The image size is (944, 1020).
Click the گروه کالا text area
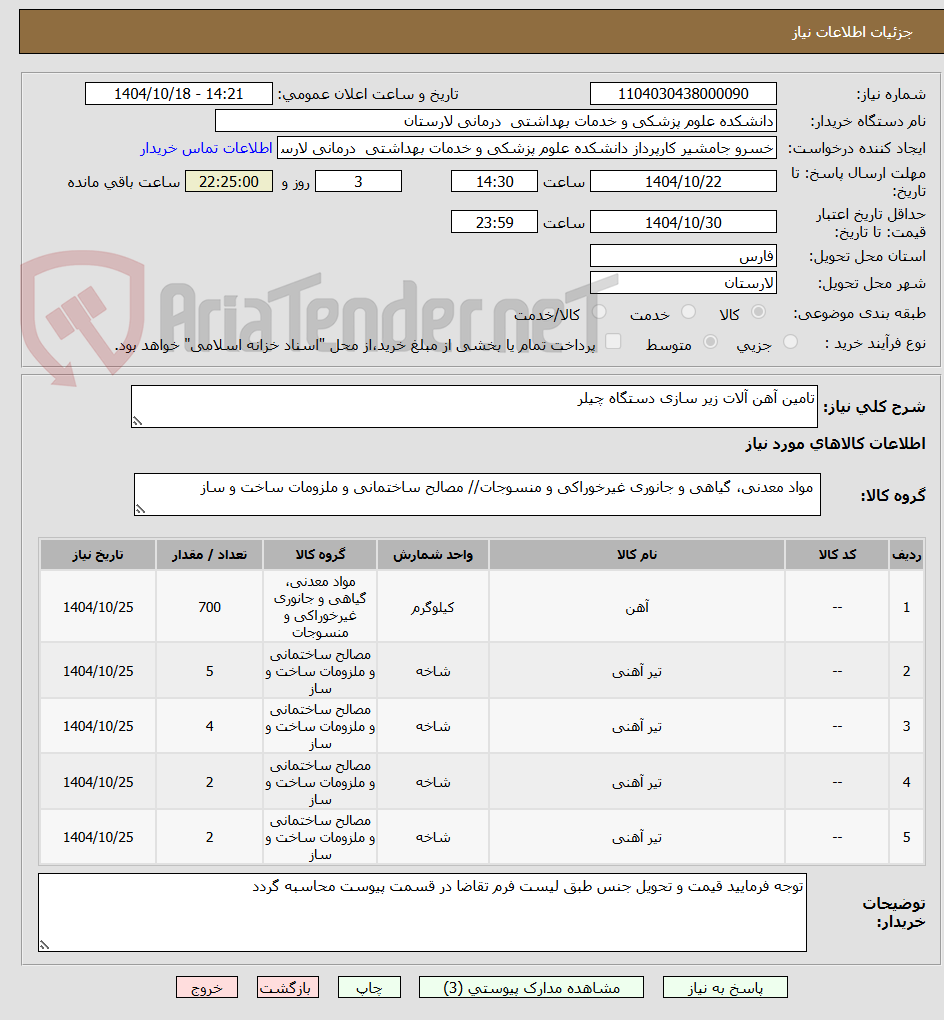pyautogui.click(x=477, y=494)
